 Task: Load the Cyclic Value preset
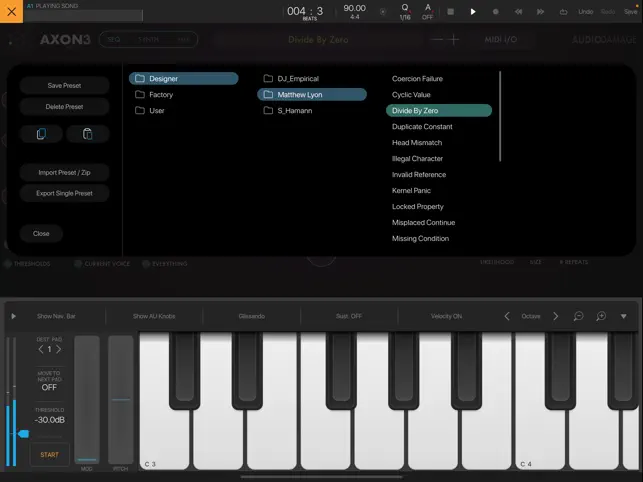coord(439,94)
